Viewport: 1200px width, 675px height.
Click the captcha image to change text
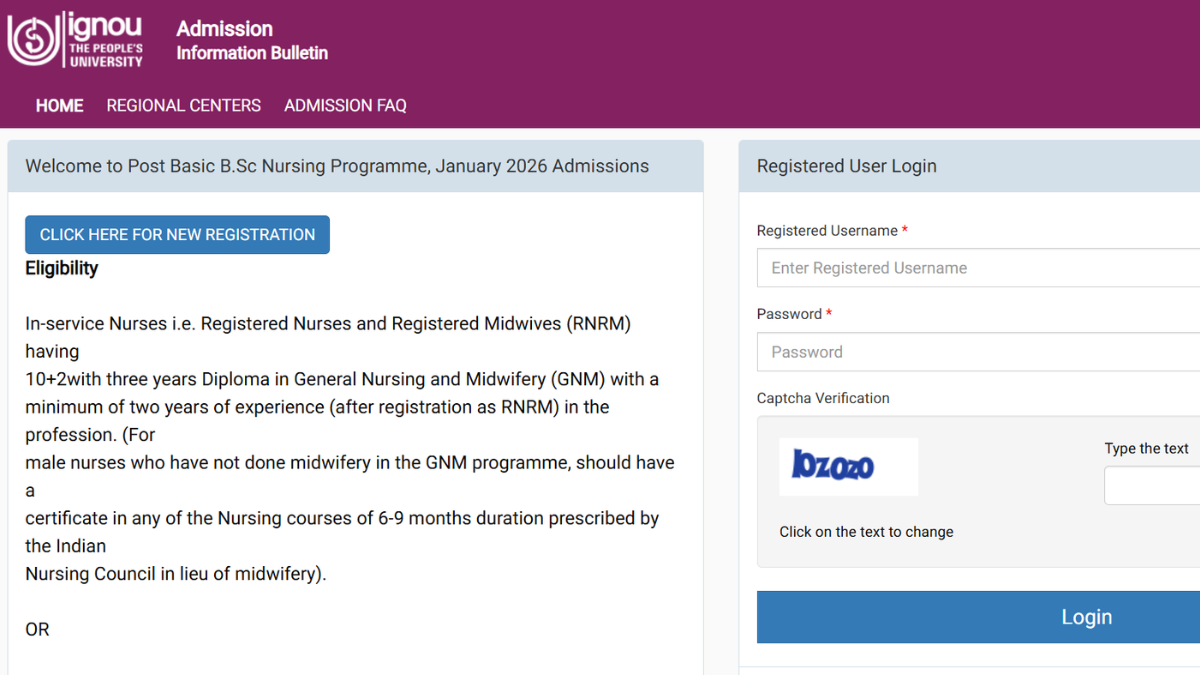click(x=848, y=467)
